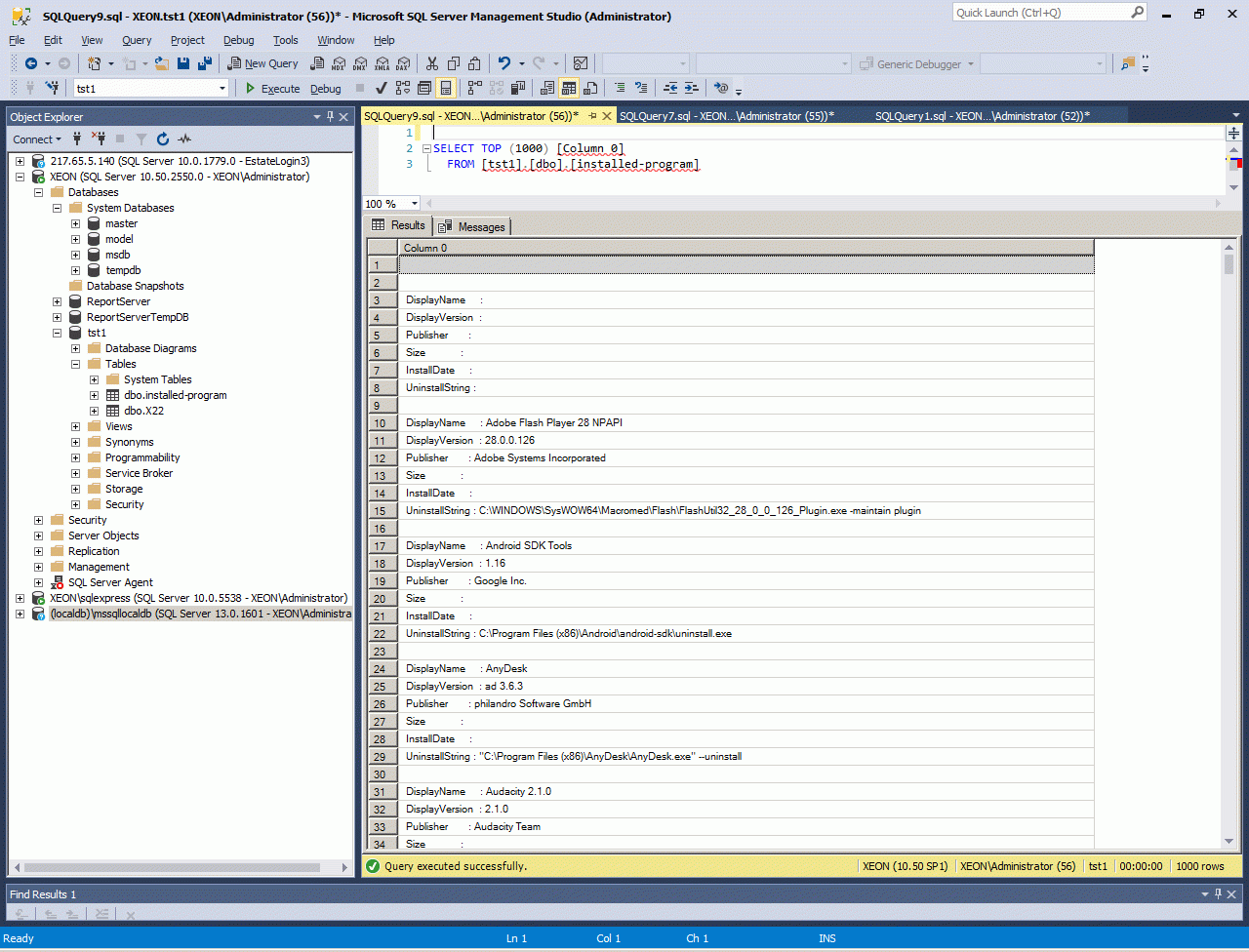Open the File menu
This screenshot has width=1249, height=952.
[17, 40]
